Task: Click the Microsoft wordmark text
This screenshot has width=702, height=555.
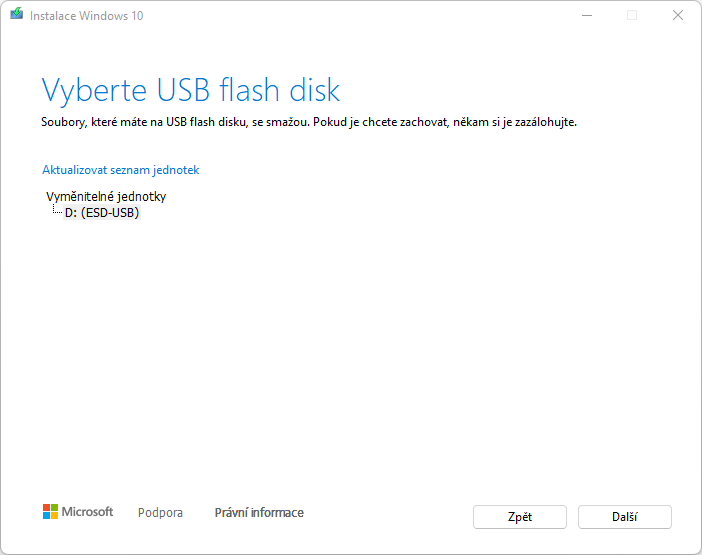Action: click(x=88, y=512)
